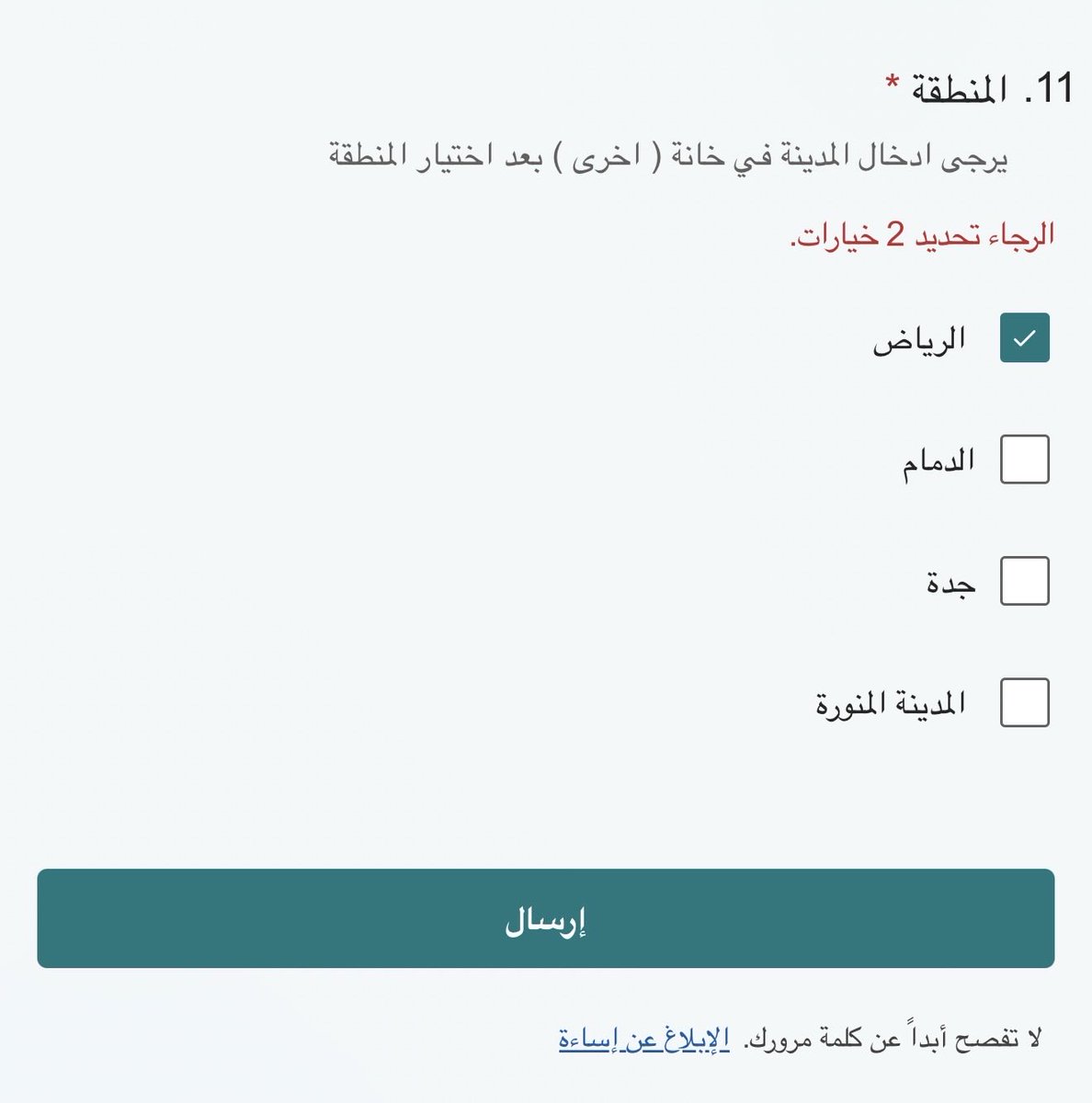
Task: Click the white checkmark icon for الرياض
Action: 1024,338
